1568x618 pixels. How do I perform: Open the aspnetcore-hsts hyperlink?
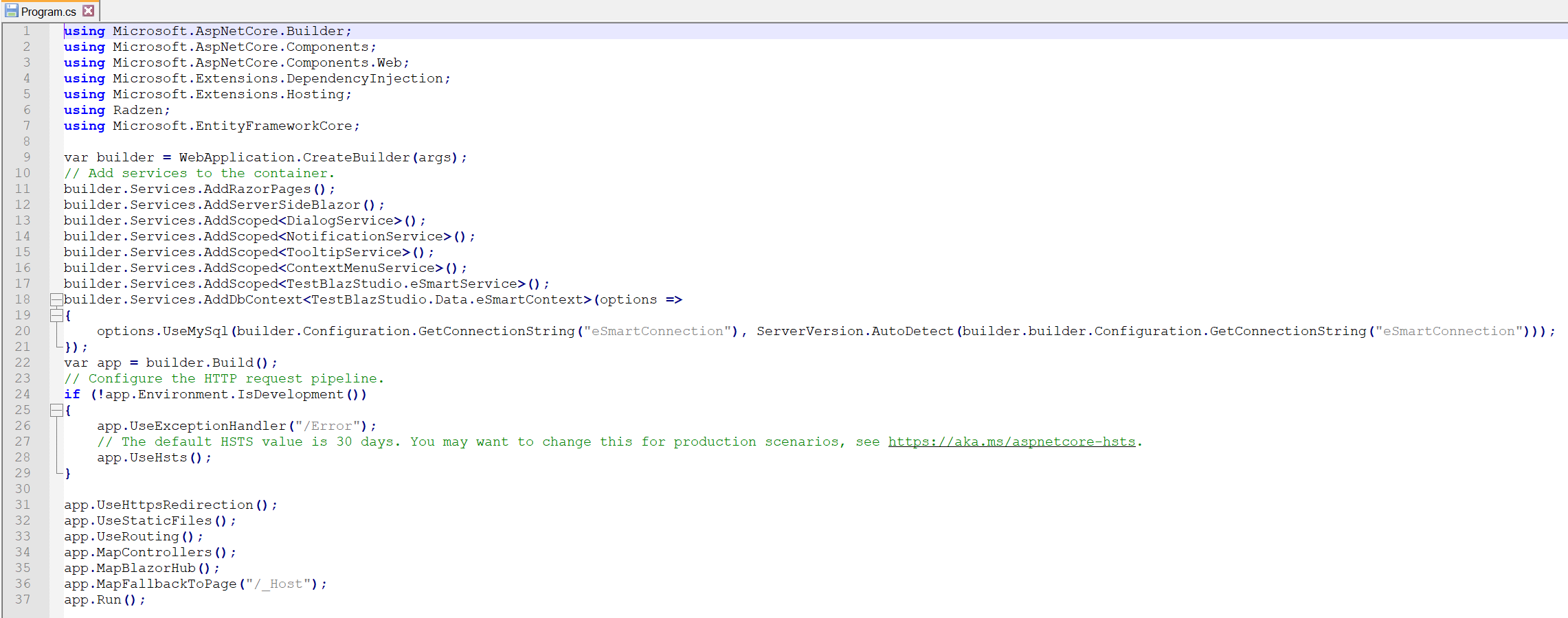(1011, 442)
